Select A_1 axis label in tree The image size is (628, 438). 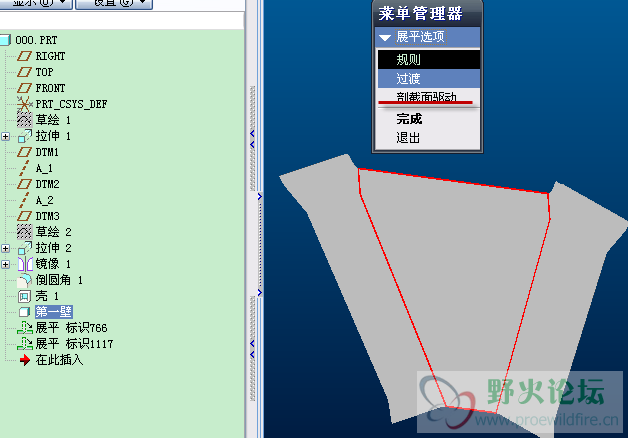tap(44, 168)
